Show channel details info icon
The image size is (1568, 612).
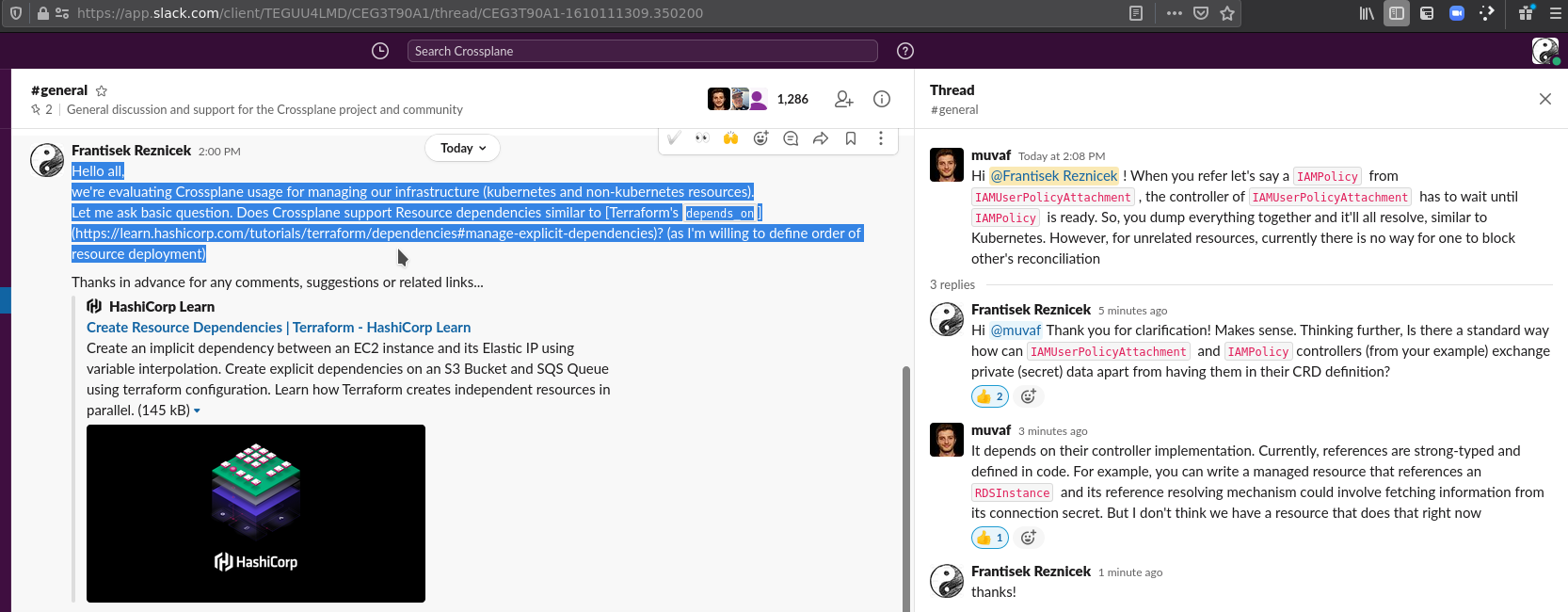pos(882,99)
